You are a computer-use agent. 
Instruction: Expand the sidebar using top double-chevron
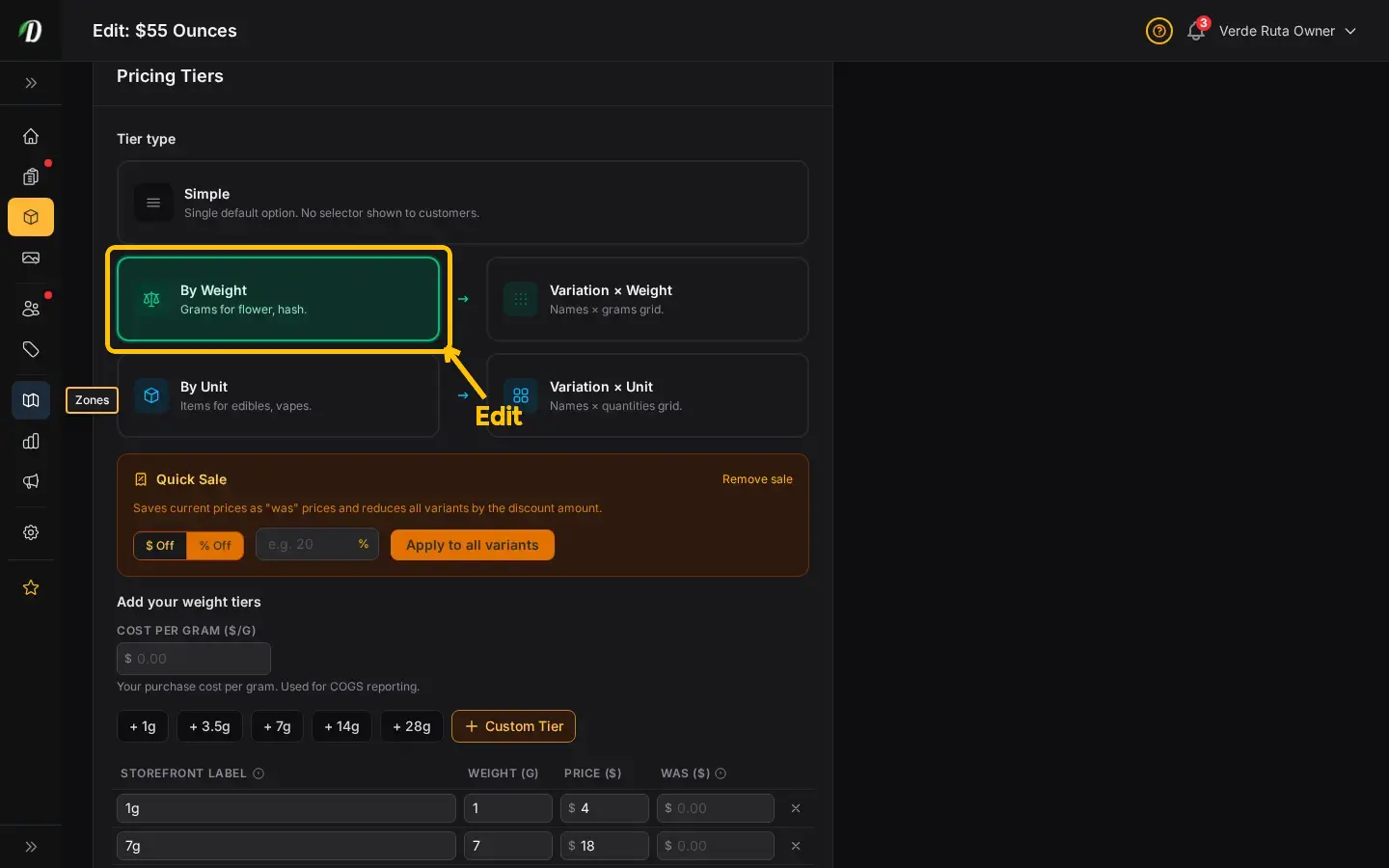coord(31,83)
